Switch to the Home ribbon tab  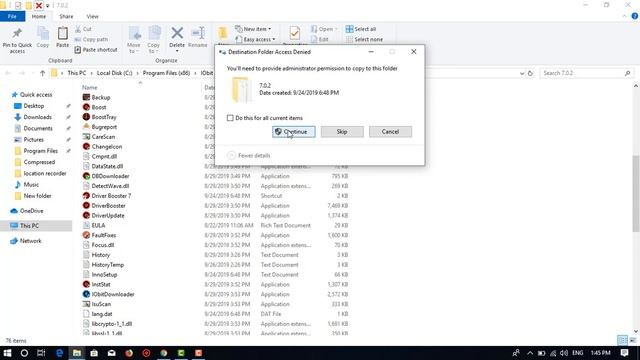[39, 16]
